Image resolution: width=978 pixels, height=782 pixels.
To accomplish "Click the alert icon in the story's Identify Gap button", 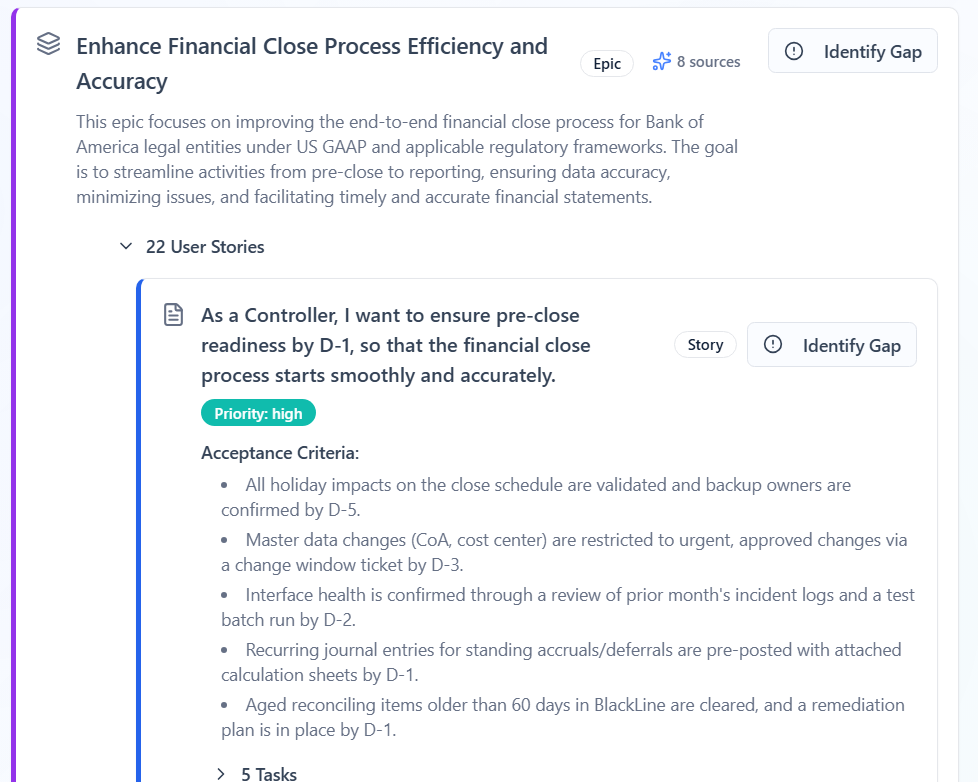I will (772, 344).
